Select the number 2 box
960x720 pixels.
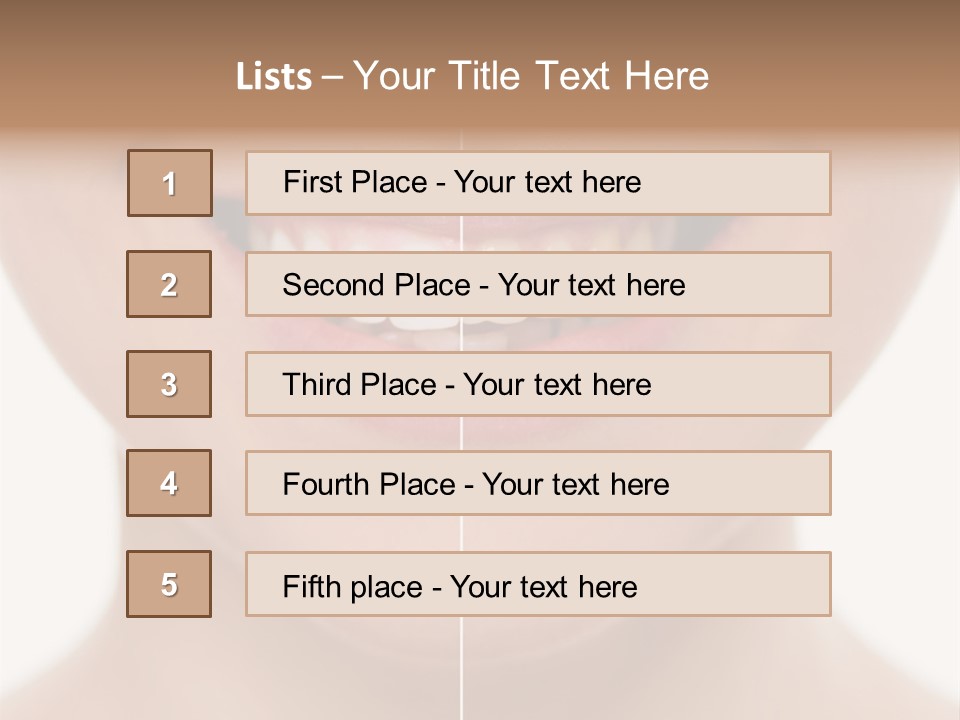tap(169, 284)
